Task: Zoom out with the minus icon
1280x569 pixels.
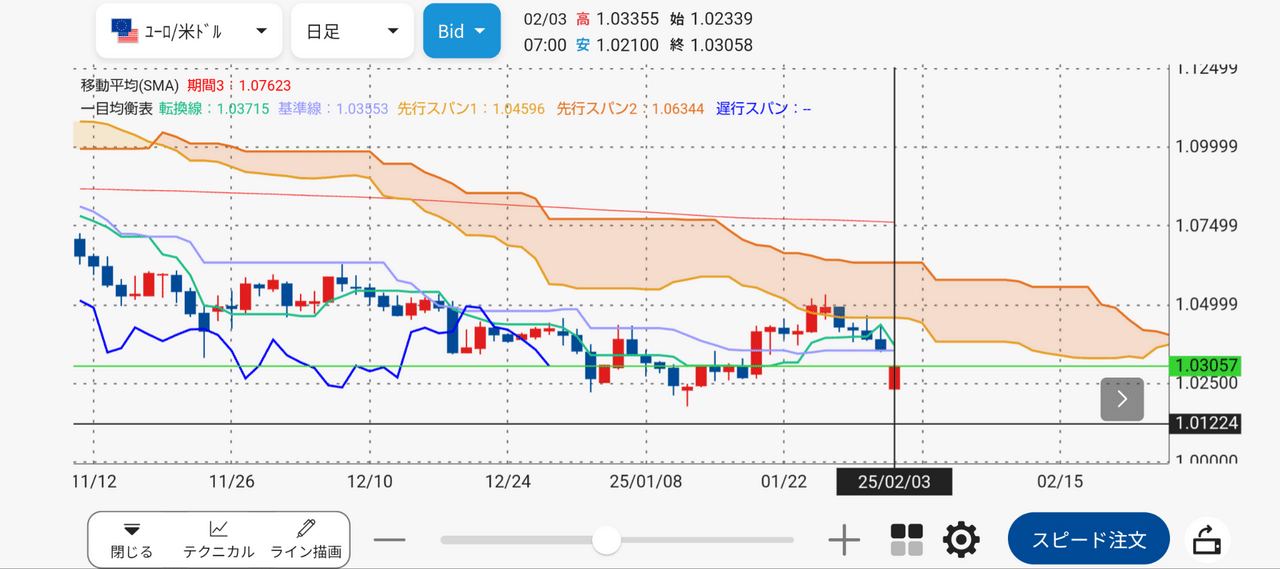Action: click(x=390, y=540)
